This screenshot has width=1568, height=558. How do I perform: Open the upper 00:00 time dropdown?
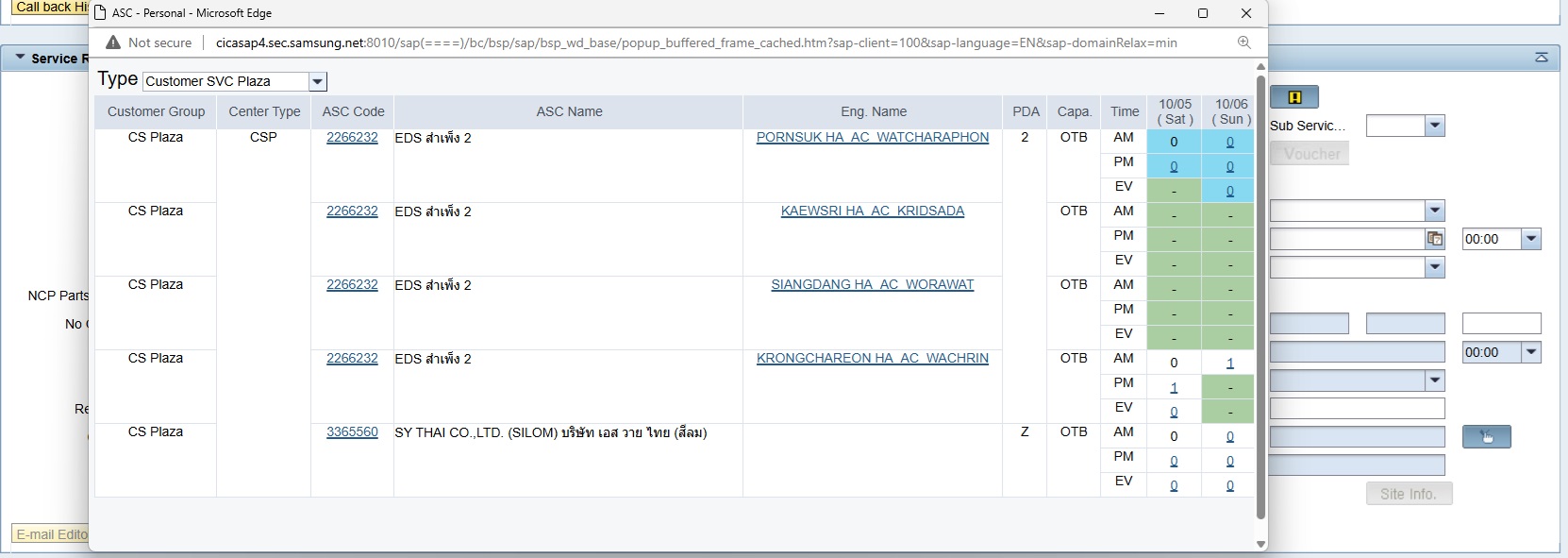(x=1532, y=239)
